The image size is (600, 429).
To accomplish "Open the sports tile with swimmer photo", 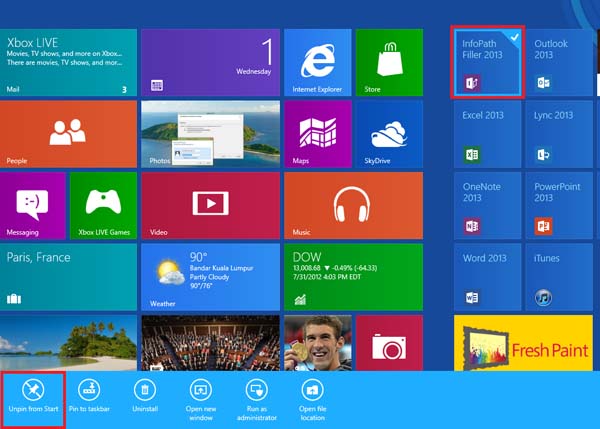I will coord(318,343).
